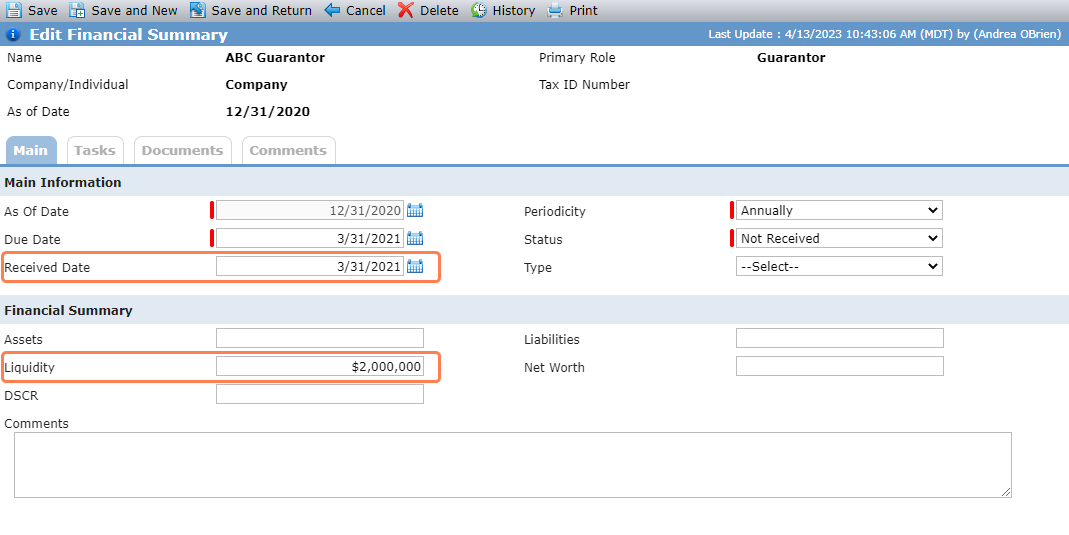Click the Liabilities input field
This screenshot has width=1069, height=535.
tap(840, 339)
